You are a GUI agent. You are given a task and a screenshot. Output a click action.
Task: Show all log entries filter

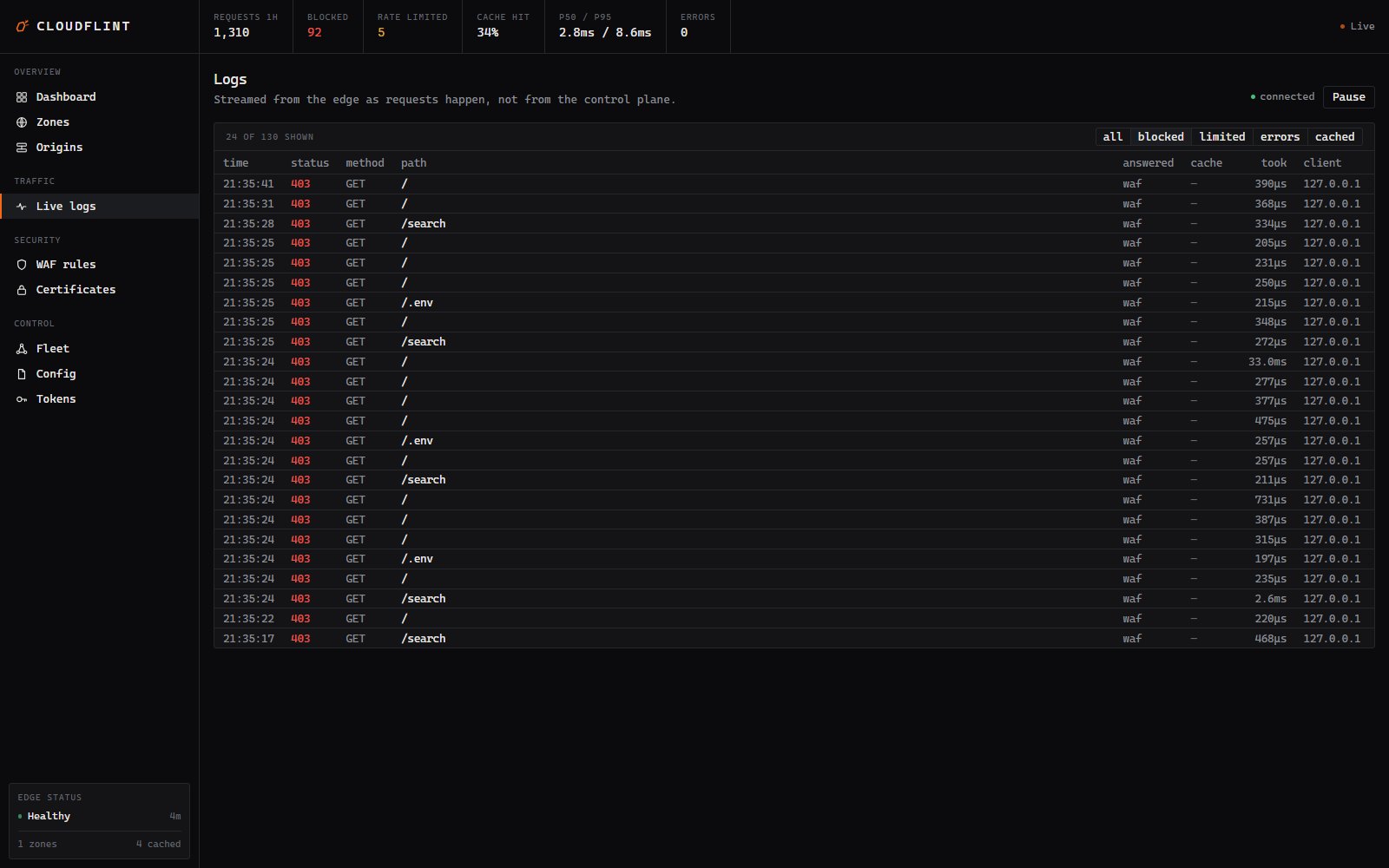click(1112, 137)
